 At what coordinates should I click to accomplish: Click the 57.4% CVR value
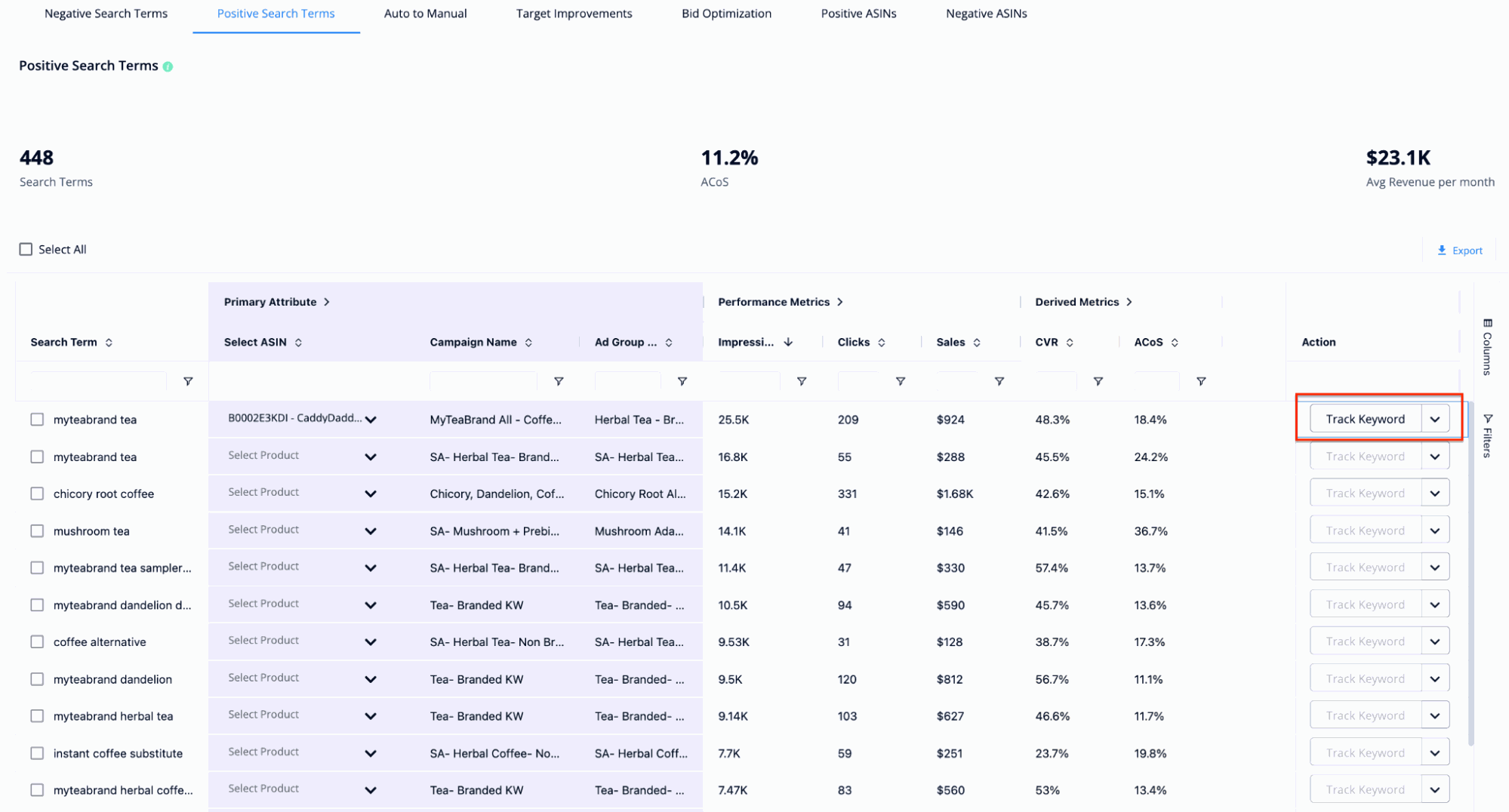pyautogui.click(x=1052, y=568)
